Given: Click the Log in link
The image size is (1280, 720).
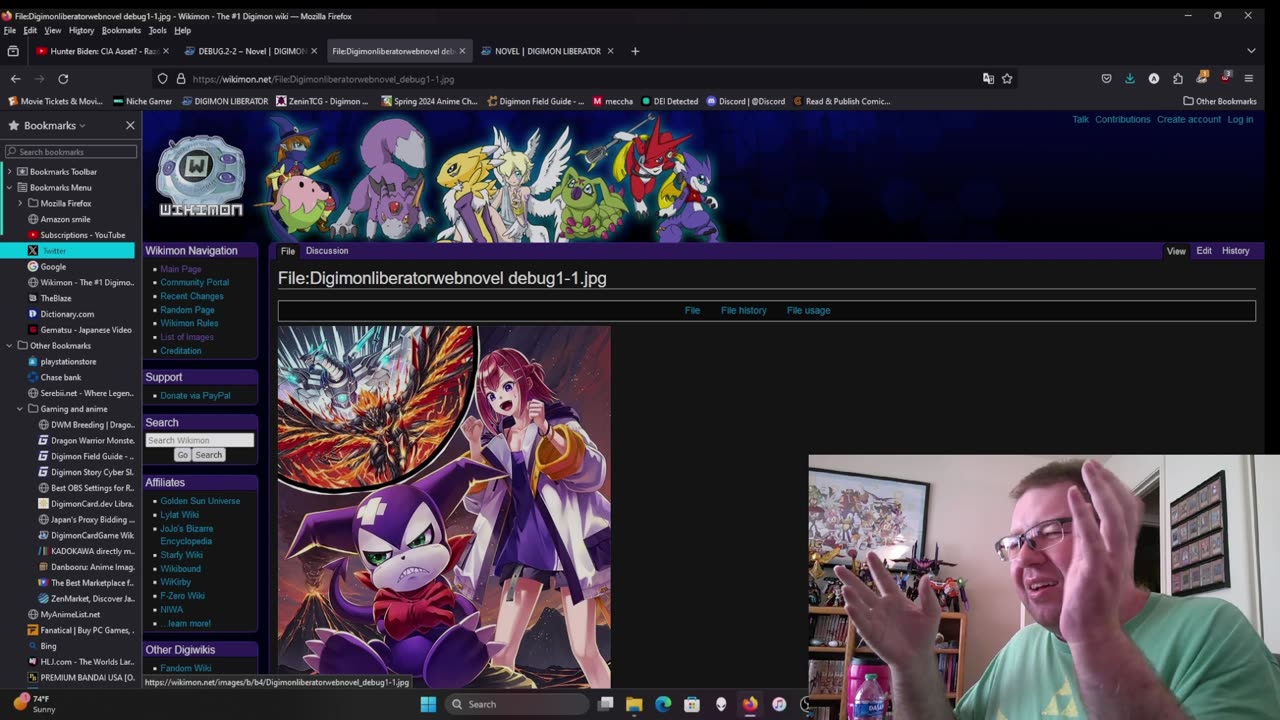Looking at the screenshot, I should click(x=1240, y=119).
